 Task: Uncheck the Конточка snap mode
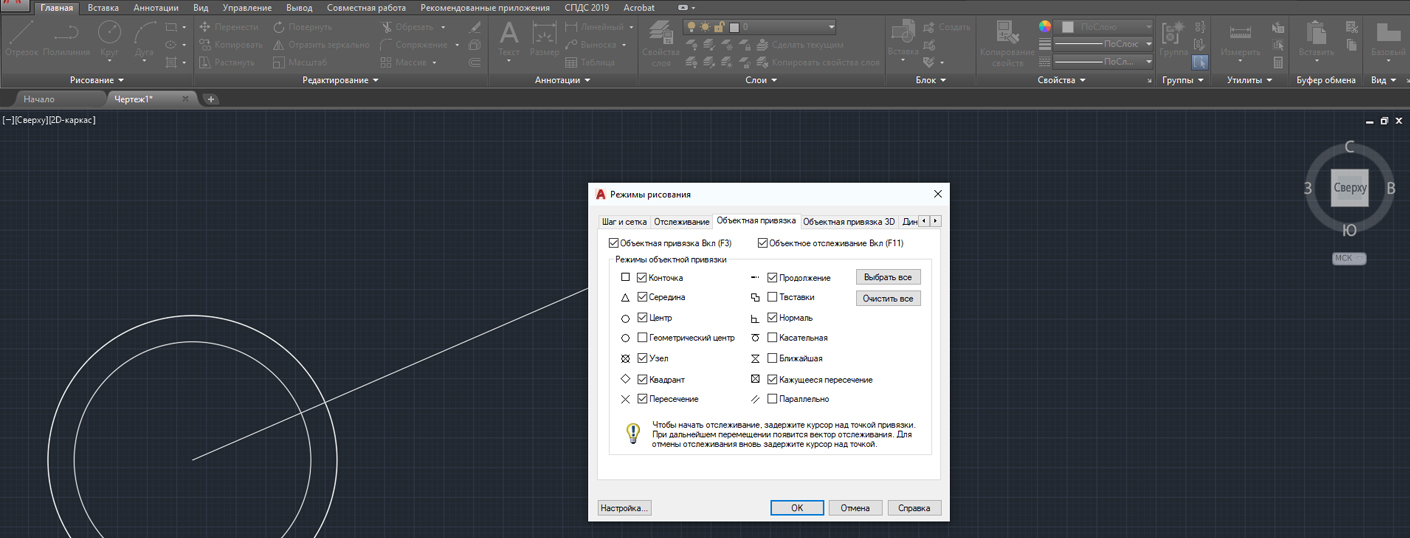point(642,277)
